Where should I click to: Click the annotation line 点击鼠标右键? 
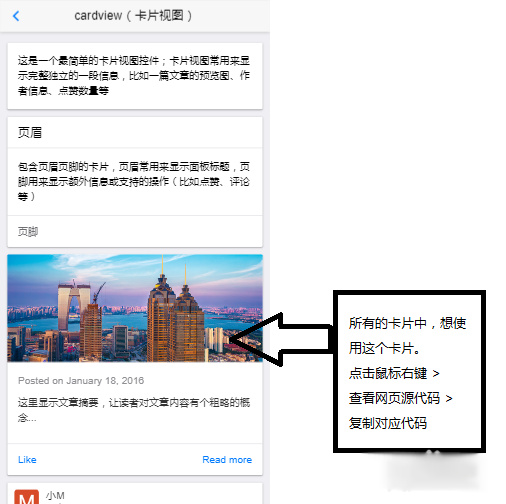coord(394,373)
